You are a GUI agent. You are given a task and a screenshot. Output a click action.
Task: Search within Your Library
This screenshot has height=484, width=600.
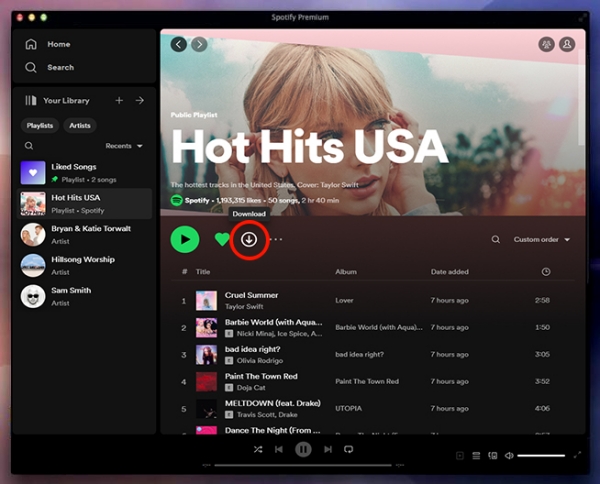click(x=29, y=146)
